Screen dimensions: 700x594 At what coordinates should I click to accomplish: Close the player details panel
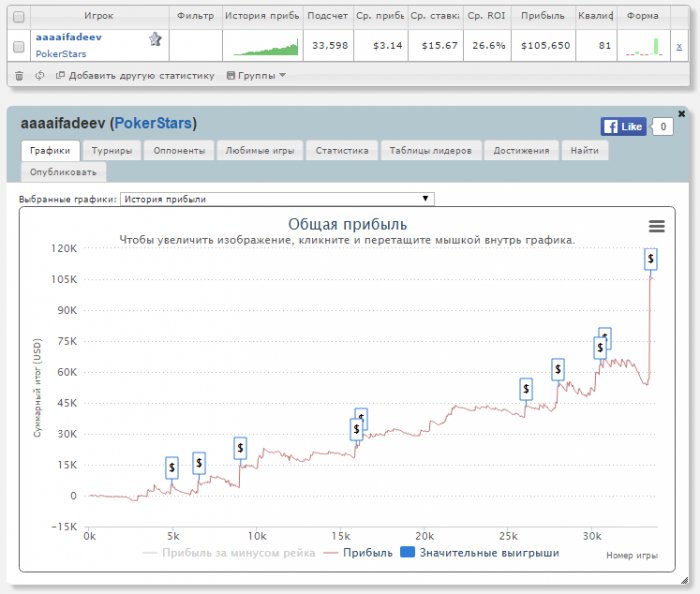[x=682, y=112]
